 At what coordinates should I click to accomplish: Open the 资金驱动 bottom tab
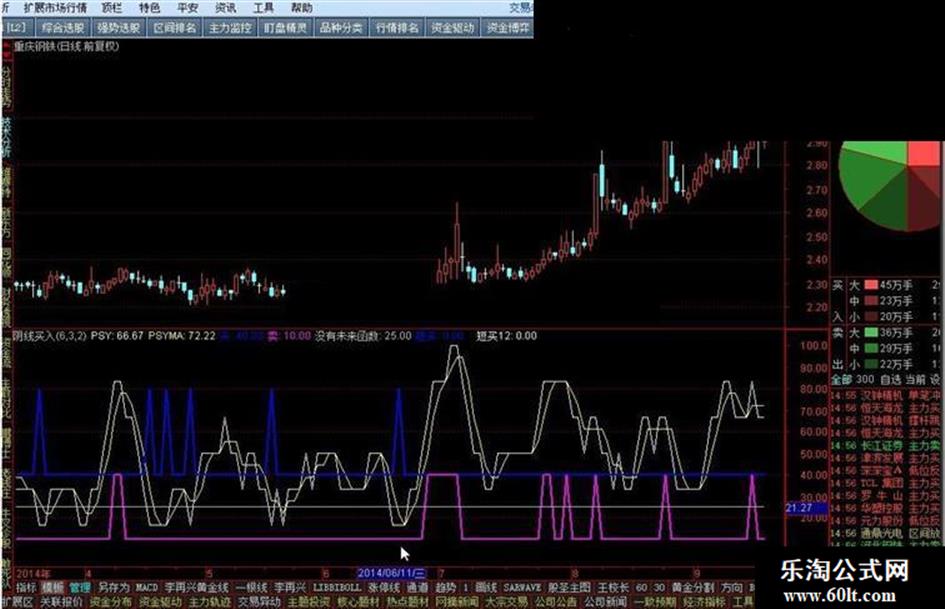[x=160, y=602]
